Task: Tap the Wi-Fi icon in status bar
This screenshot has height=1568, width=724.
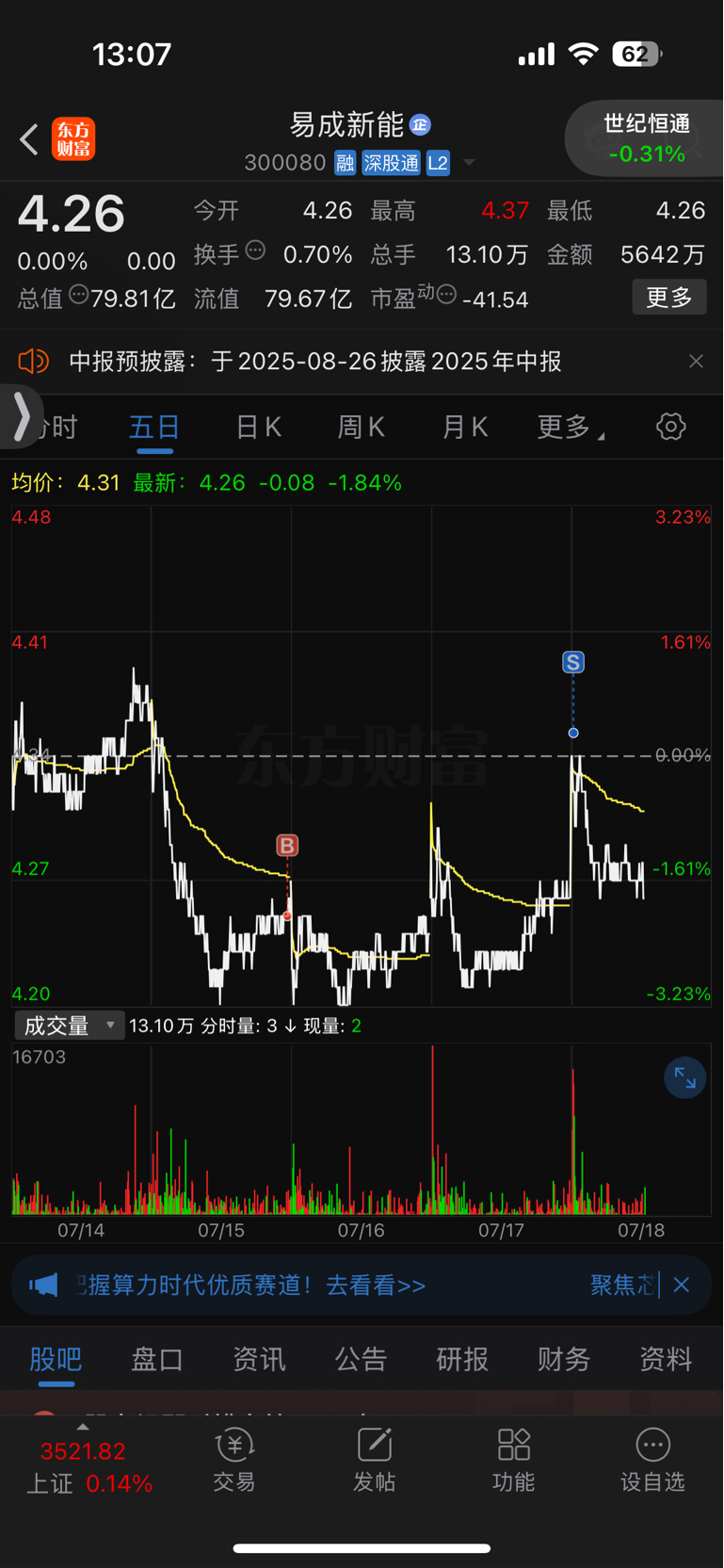Action: pyautogui.click(x=584, y=55)
